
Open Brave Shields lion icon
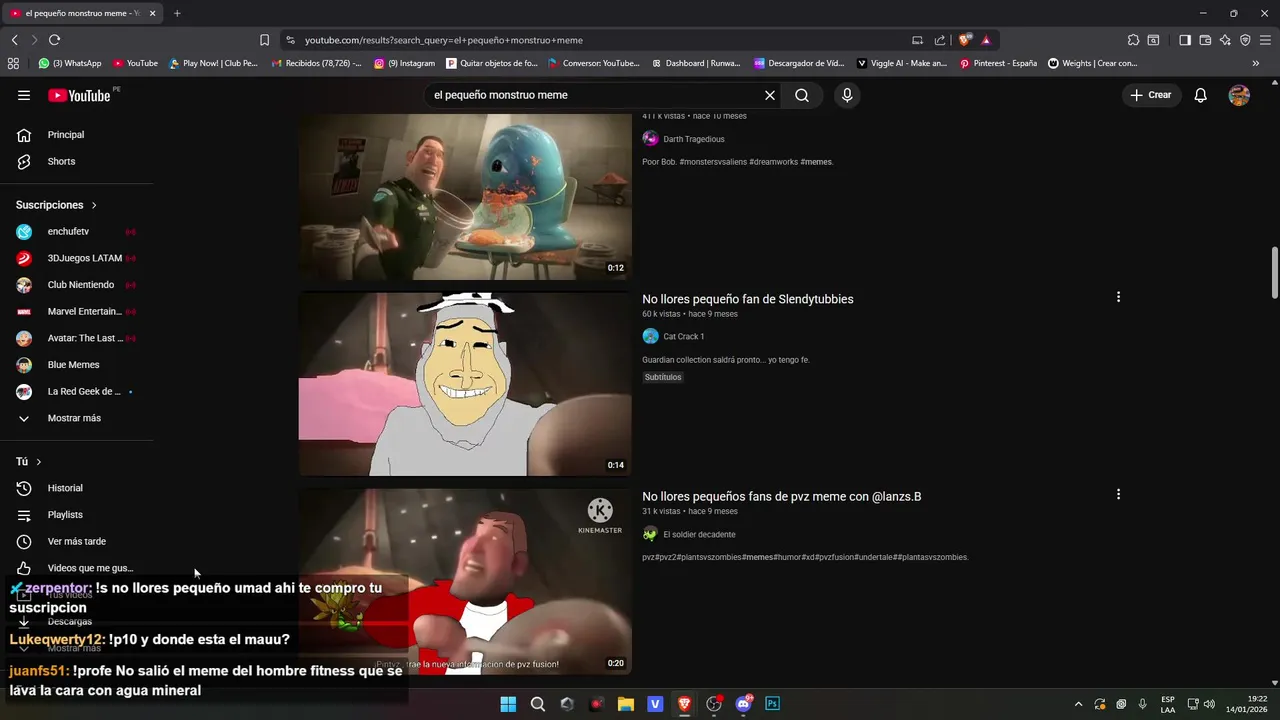[964, 40]
